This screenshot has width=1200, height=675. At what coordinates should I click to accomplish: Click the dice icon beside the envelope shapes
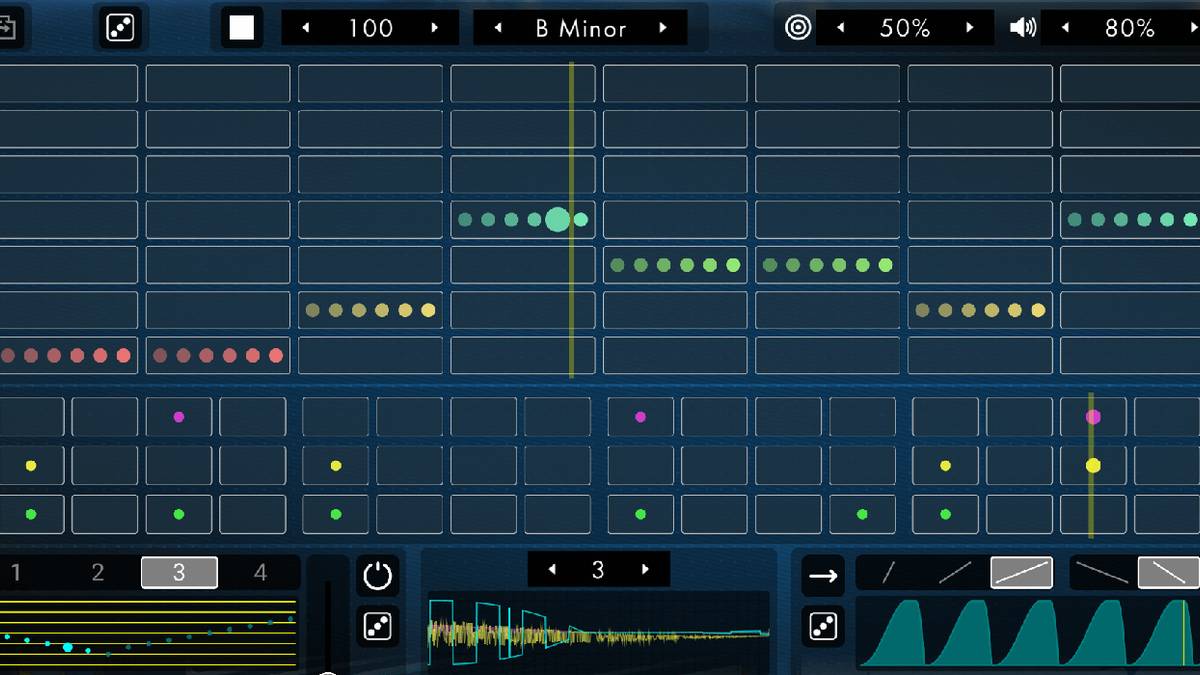(x=822, y=628)
